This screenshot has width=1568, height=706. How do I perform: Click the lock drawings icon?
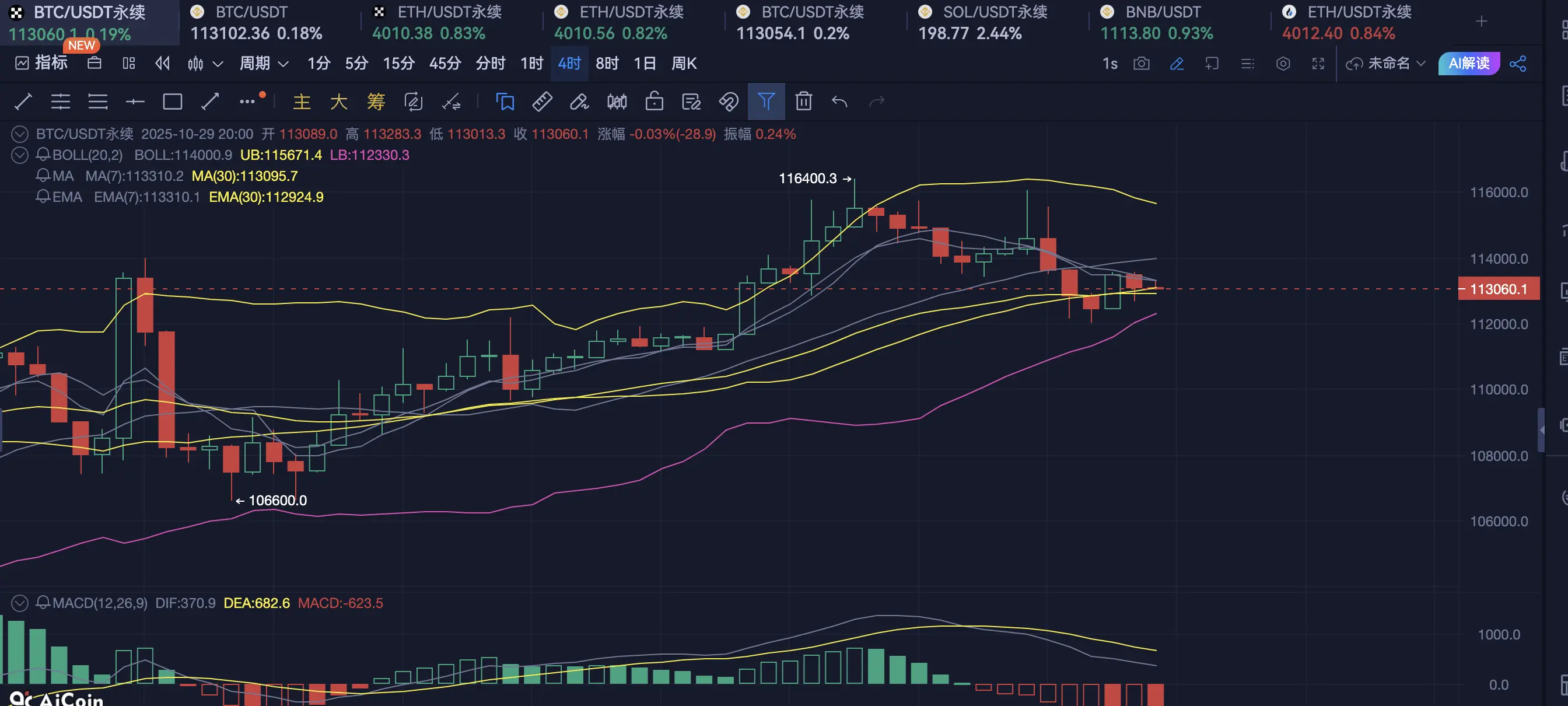(x=654, y=102)
